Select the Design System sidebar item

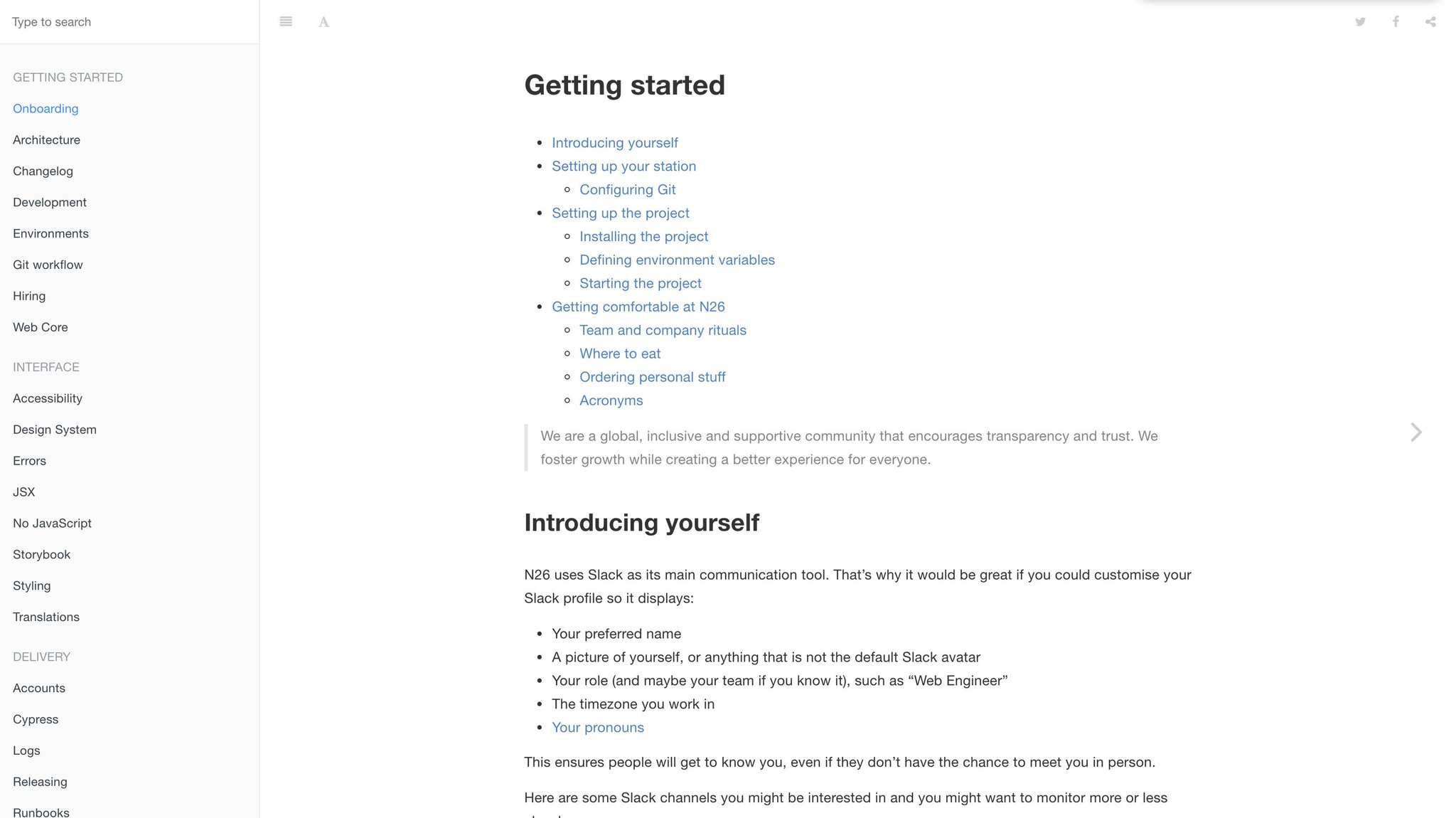tap(55, 429)
